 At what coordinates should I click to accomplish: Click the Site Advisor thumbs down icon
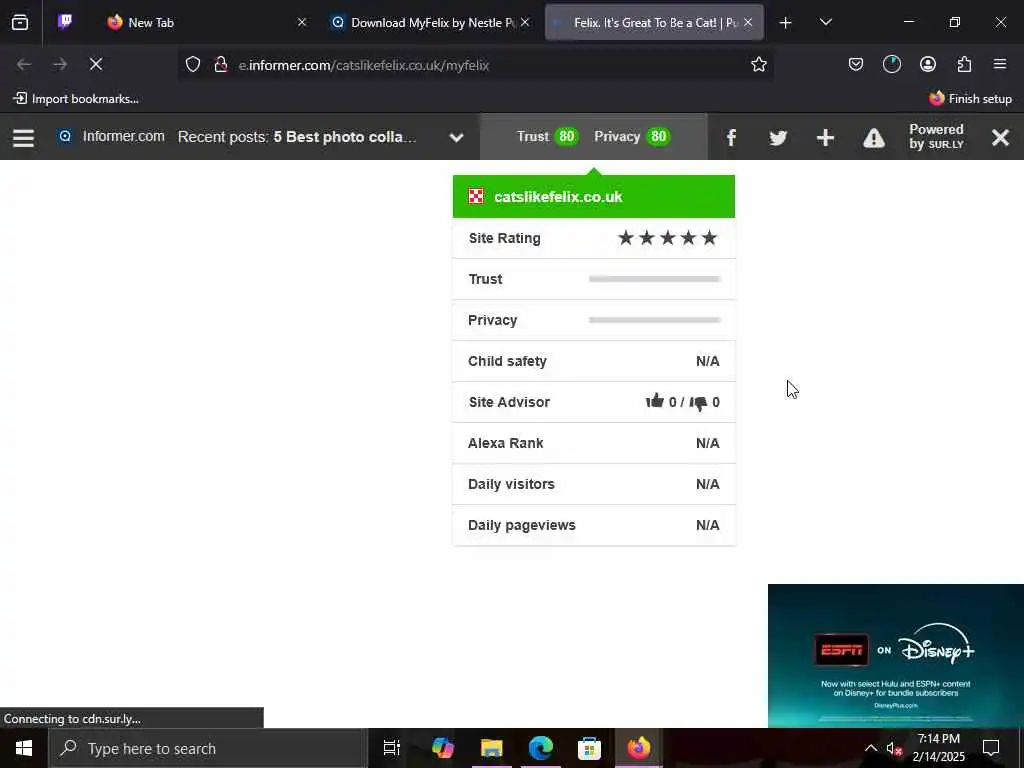tap(698, 403)
